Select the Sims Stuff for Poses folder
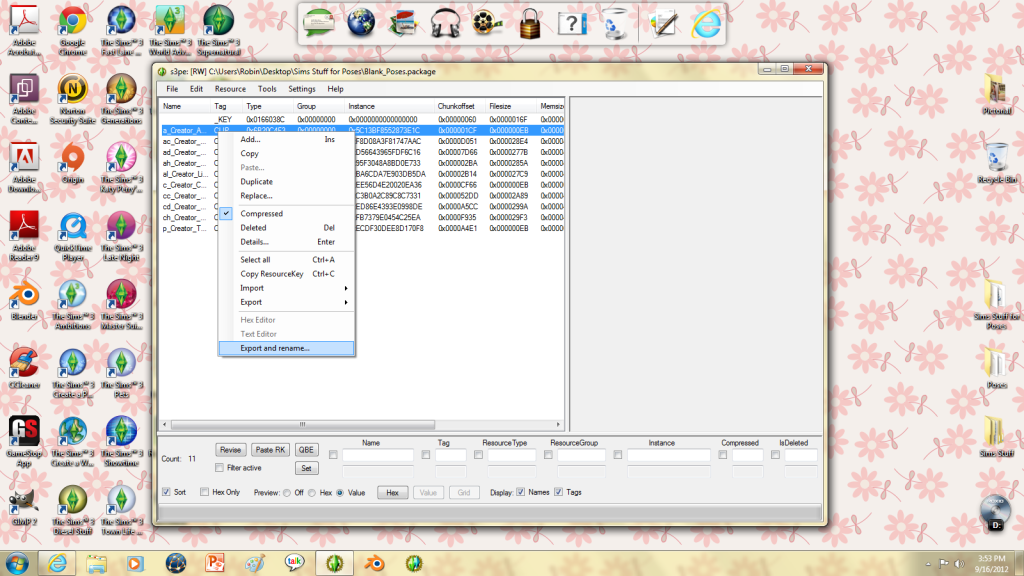This screenshot has width=1024, height=576. [x=997, y=305]
